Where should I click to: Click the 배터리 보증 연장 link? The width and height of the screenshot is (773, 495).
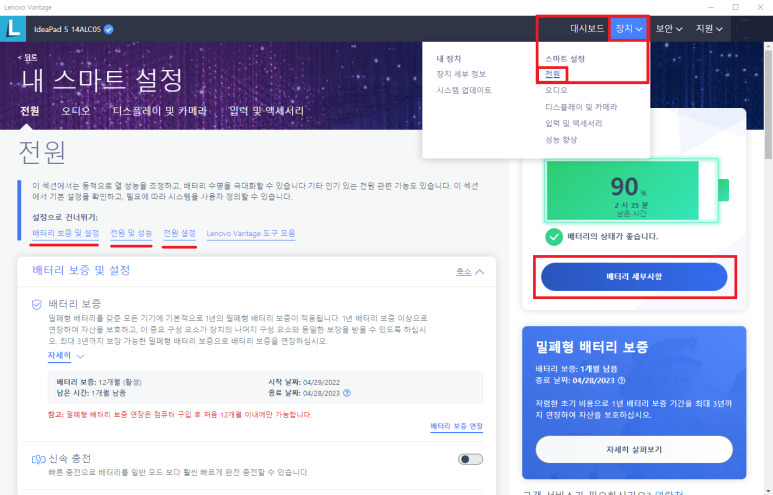coord(457,426)
